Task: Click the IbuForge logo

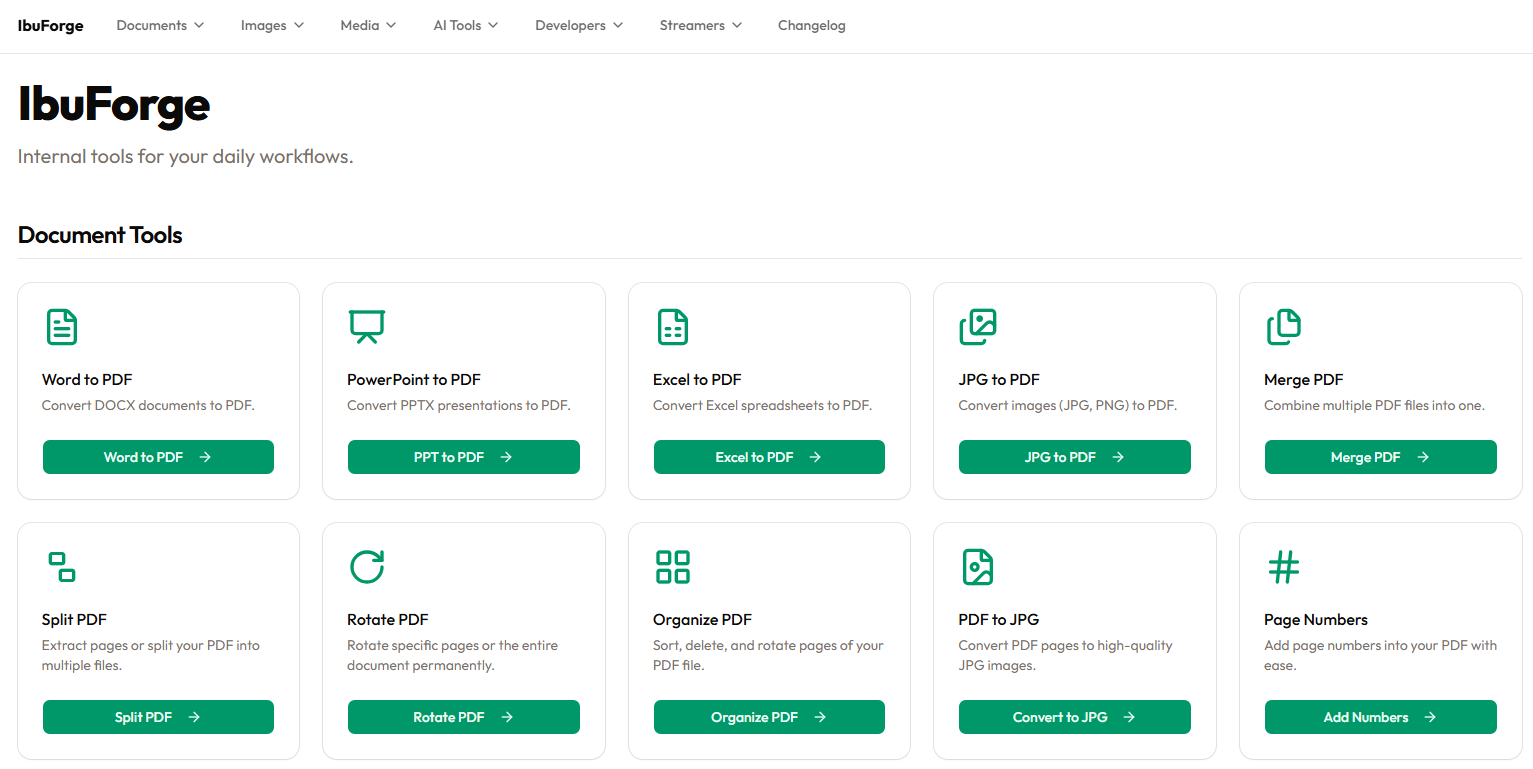Action: [50, 25]
